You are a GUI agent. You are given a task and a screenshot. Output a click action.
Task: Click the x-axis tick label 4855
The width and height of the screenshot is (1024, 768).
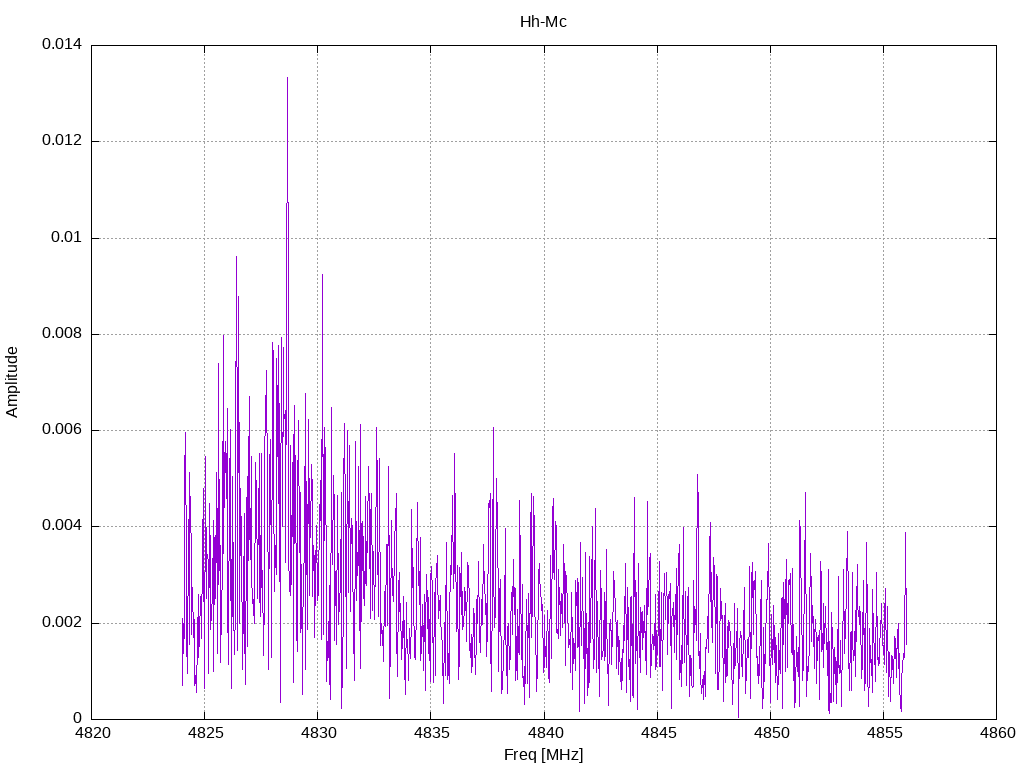click(x=884, y=733)
